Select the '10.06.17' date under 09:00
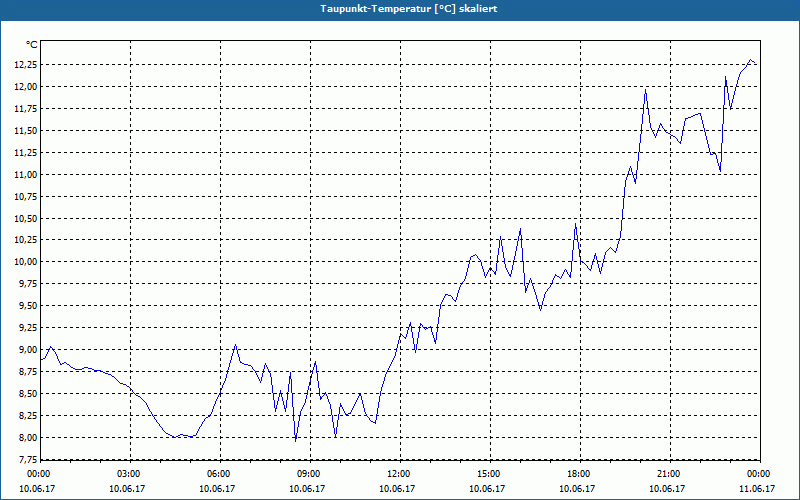Viewport: 800px width, 500px height. click(x=307, y=488)
